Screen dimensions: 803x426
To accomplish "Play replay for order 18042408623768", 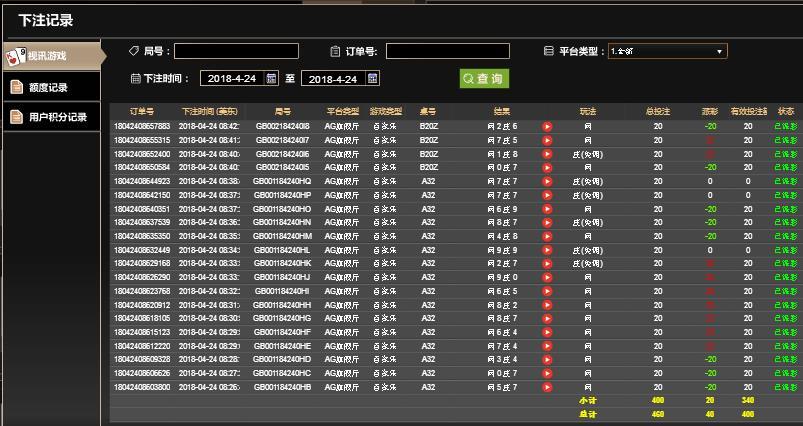I will coord(547,291).
